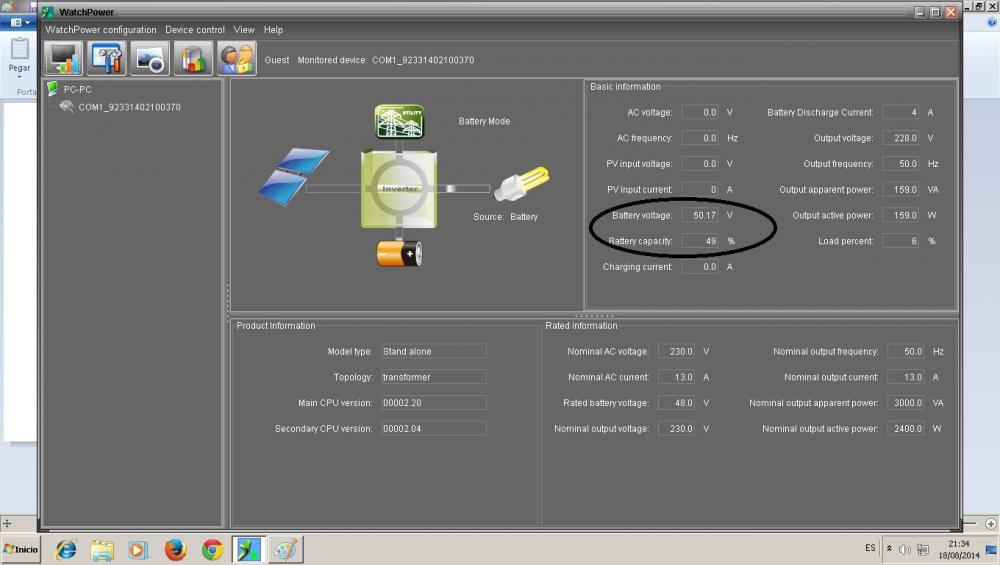Click the light bulb load icon

[522, 184]
